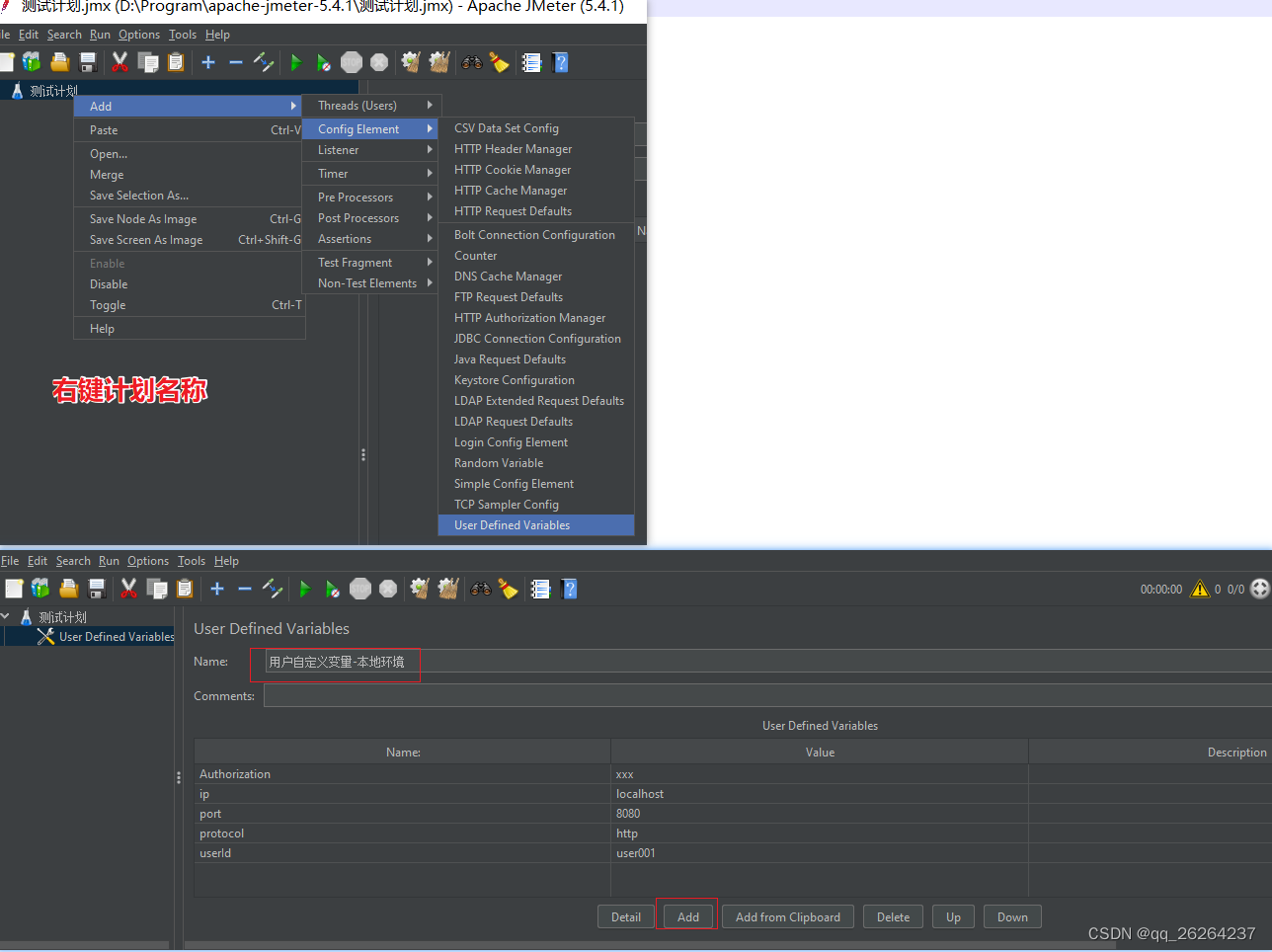The height and width of the screenshot is (952, 1272).
Task: Expand Config Element submenu
Action: click(x=371, y=129)
